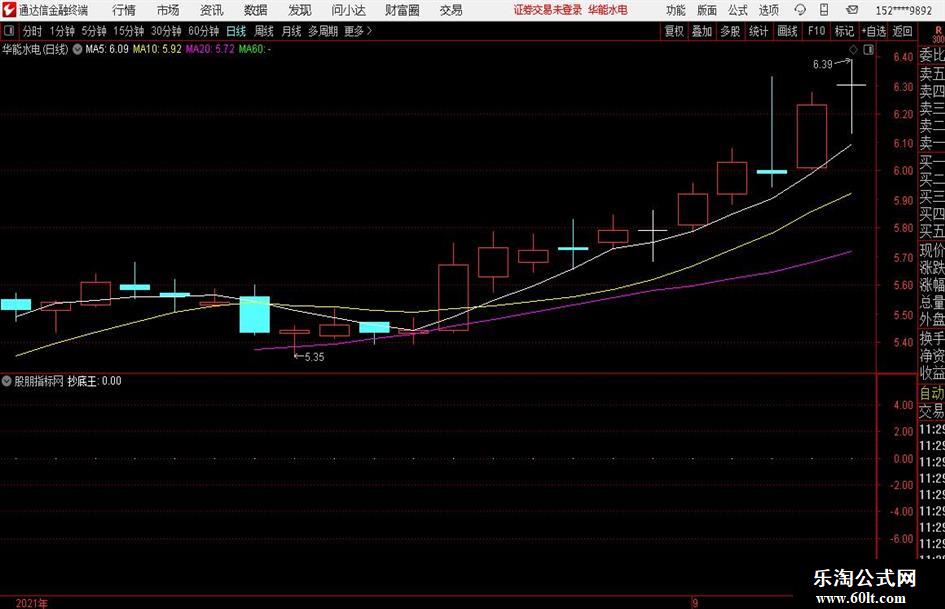Click the 抄底王: 0.00 indicator label
The width and height of the screenshot is (945, 609).
94,381
